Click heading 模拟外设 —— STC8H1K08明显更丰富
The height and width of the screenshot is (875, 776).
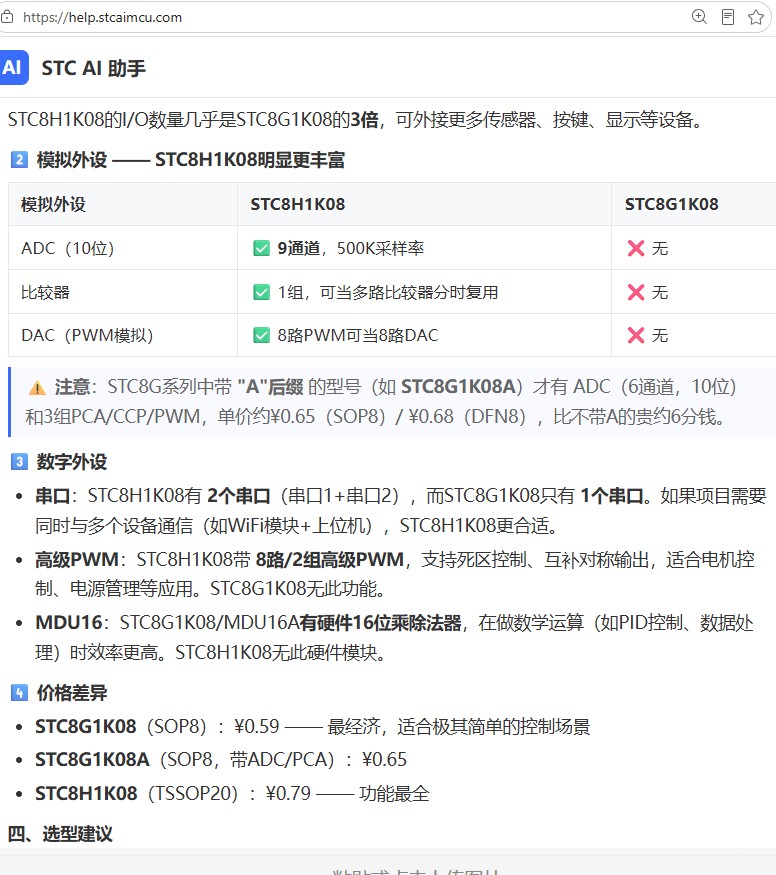[x=190, y=160]
